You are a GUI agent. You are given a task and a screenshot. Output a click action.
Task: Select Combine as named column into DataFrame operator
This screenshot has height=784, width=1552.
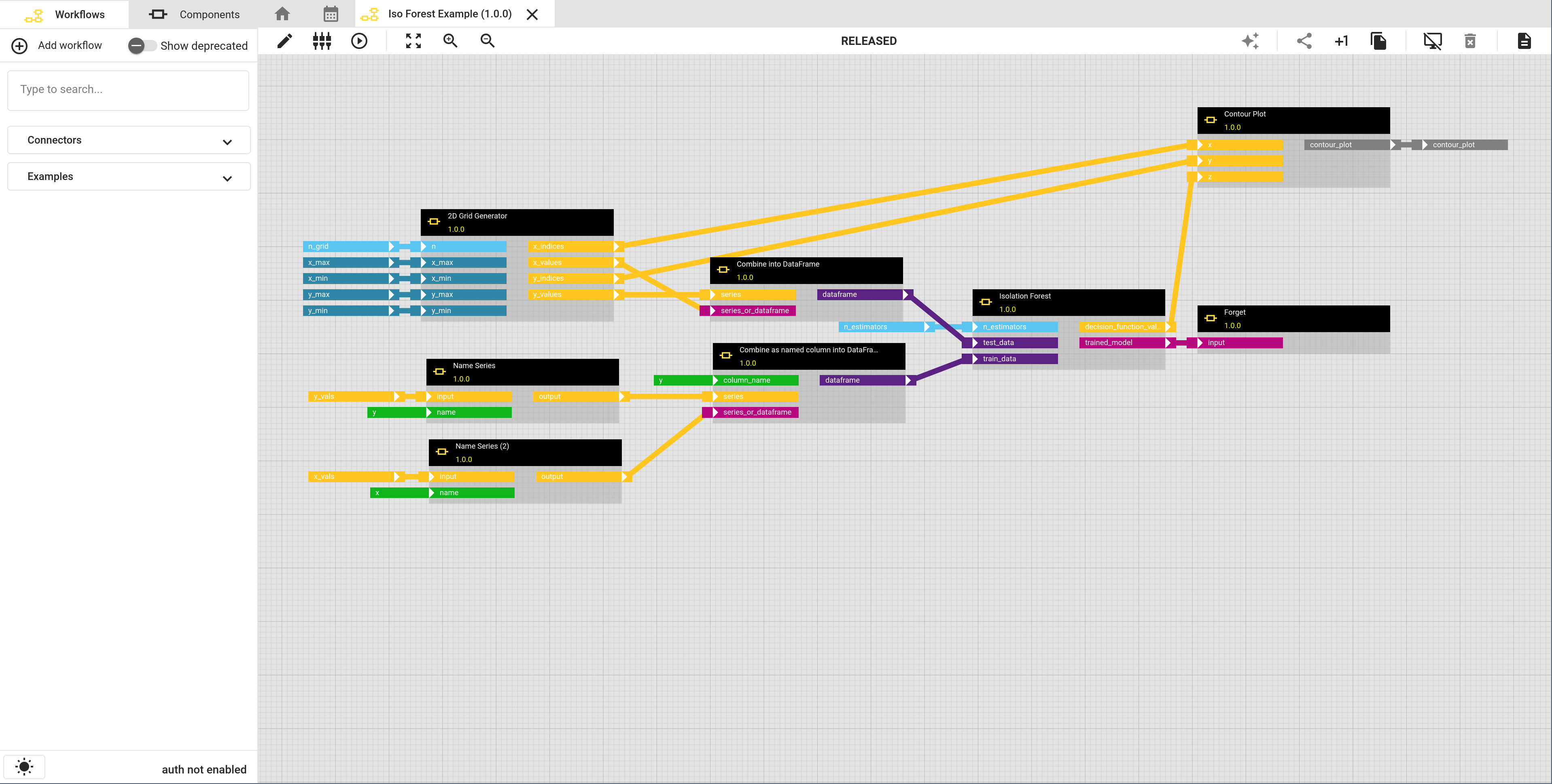click(808, 356)
